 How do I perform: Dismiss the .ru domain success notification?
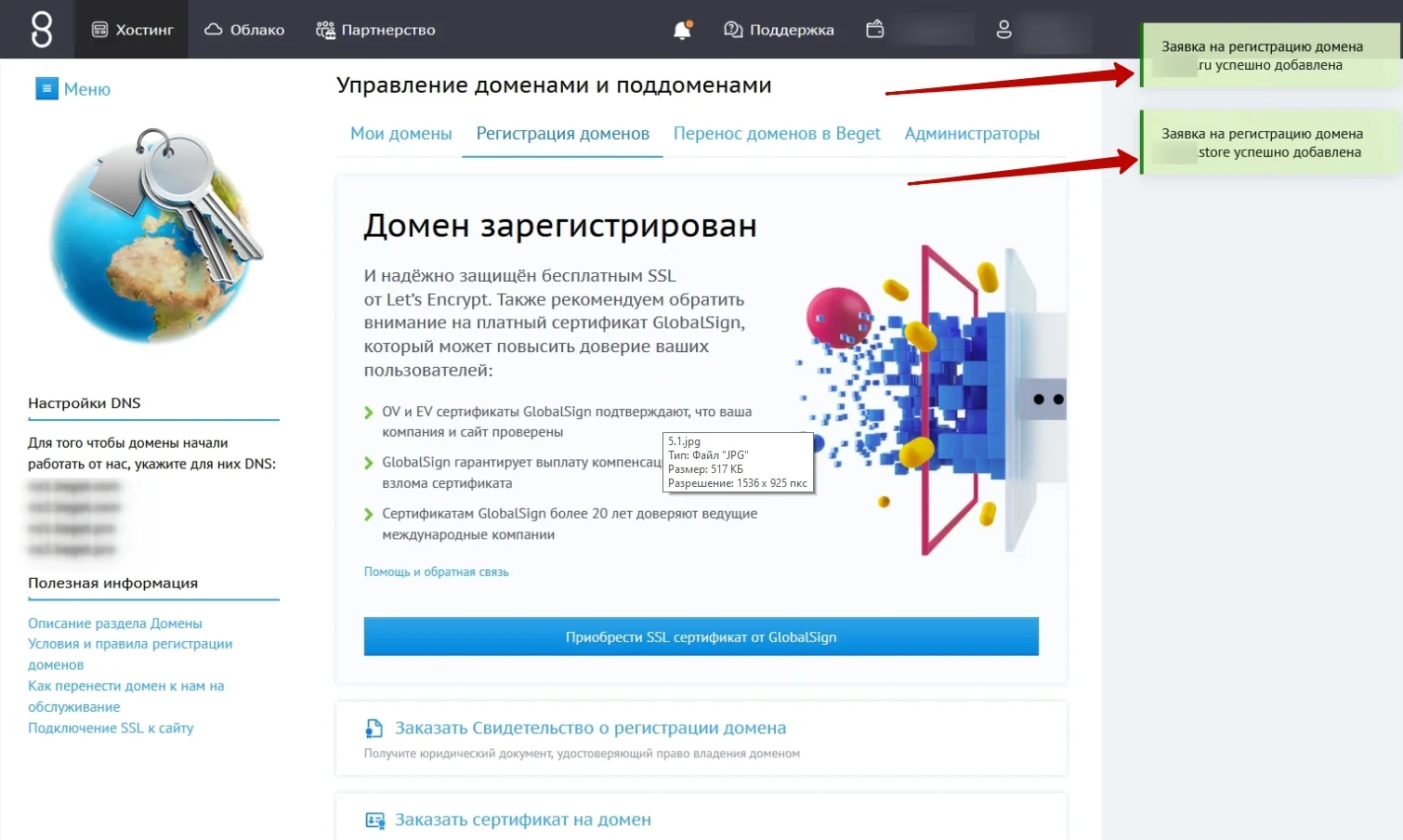pyautogui.click(x=1270, y=56)
